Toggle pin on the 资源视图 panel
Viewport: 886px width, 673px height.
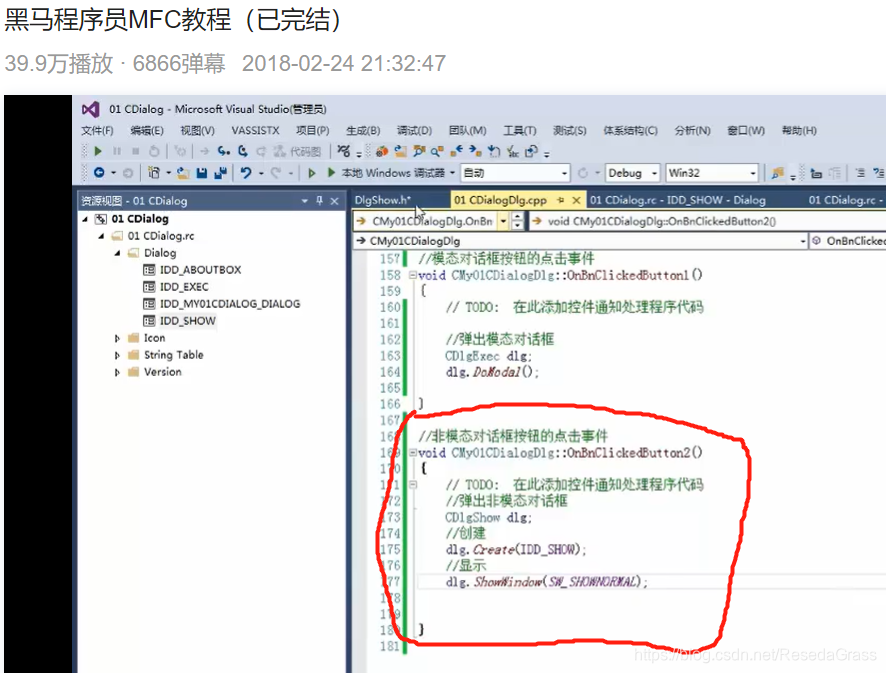pyautogui.click(x=319, y=201)
